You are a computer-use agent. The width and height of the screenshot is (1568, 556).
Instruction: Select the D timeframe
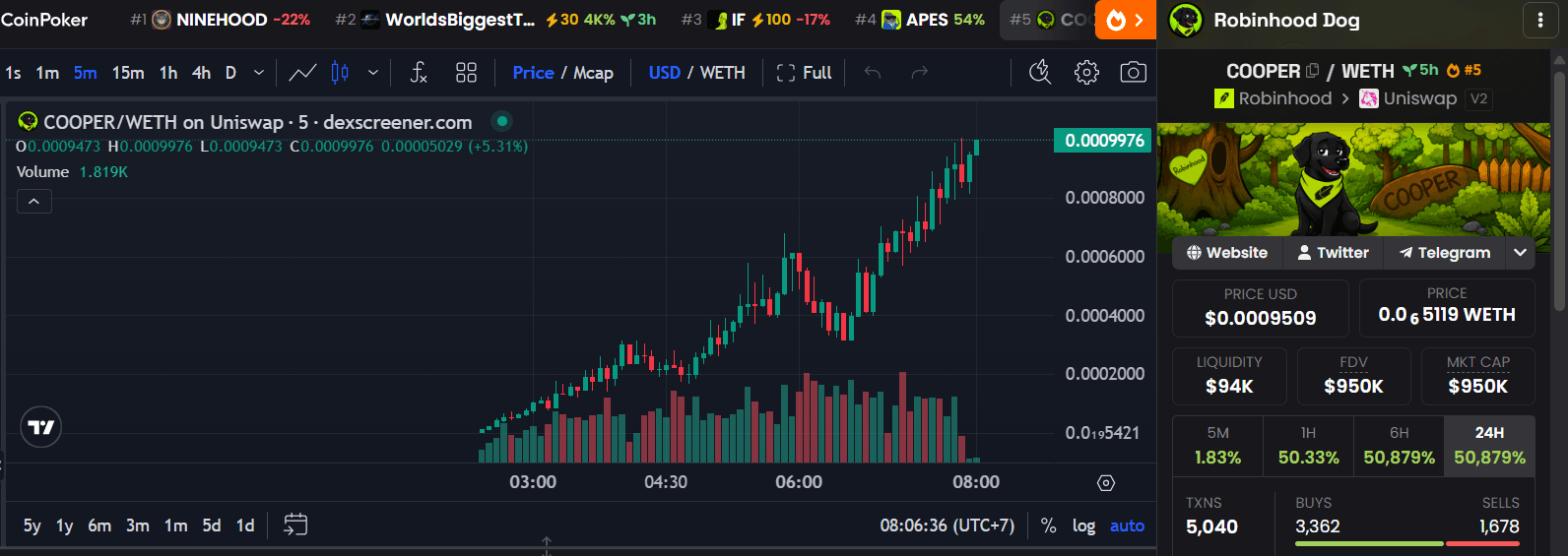pyautogui.click(x=230, y=73)
